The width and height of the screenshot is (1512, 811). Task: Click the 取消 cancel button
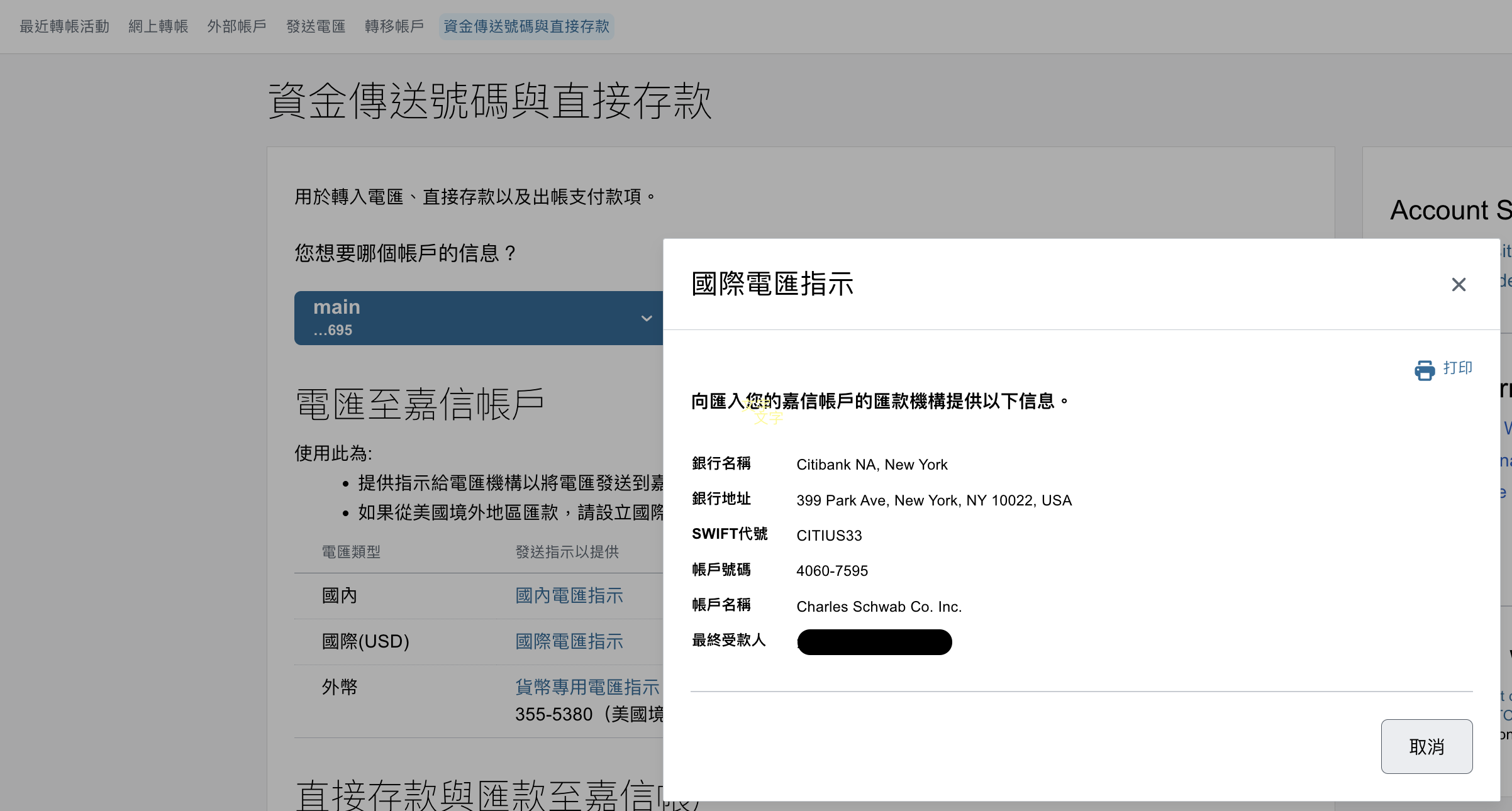[1426, 746]
